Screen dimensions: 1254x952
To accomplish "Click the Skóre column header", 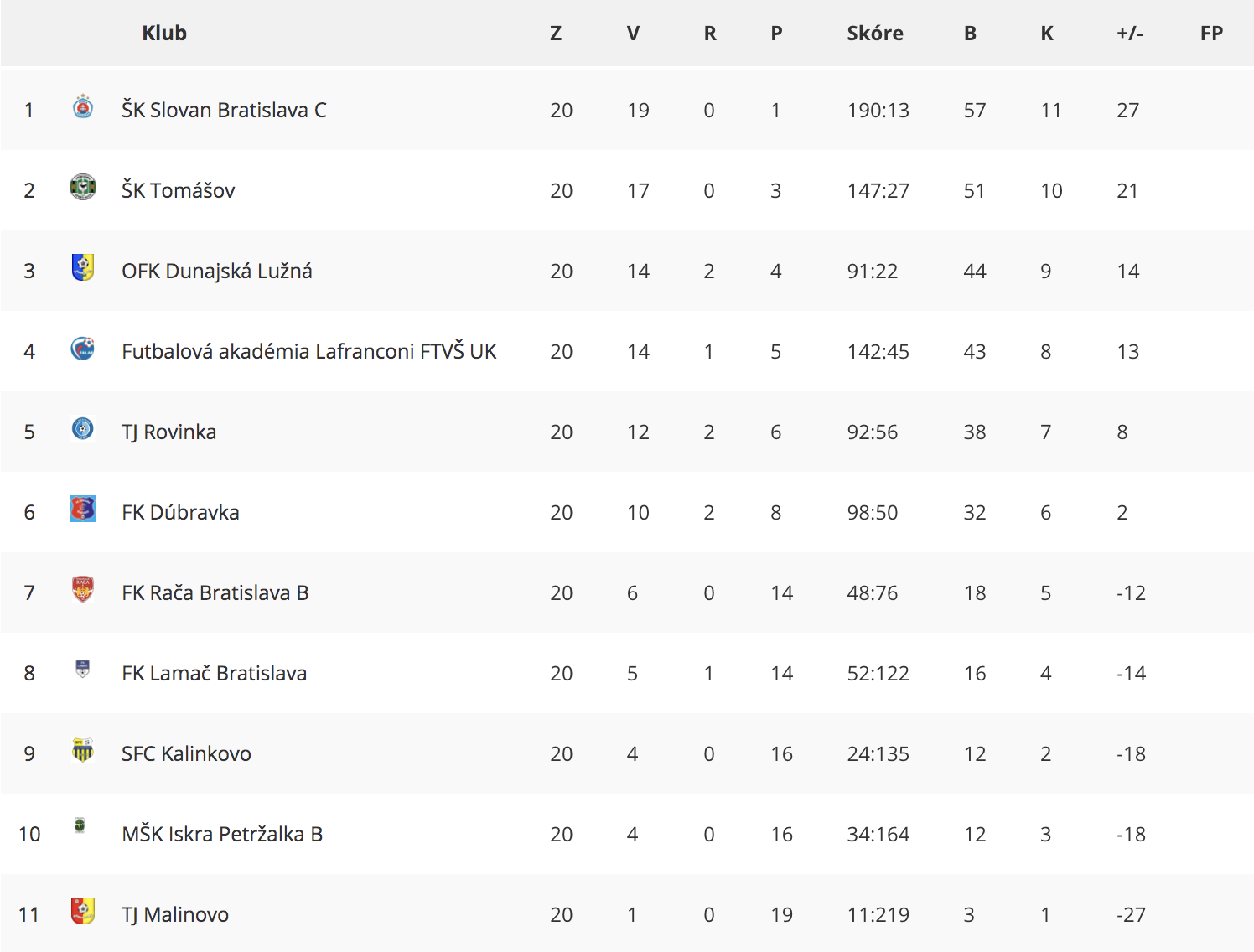I will [875, 34].
